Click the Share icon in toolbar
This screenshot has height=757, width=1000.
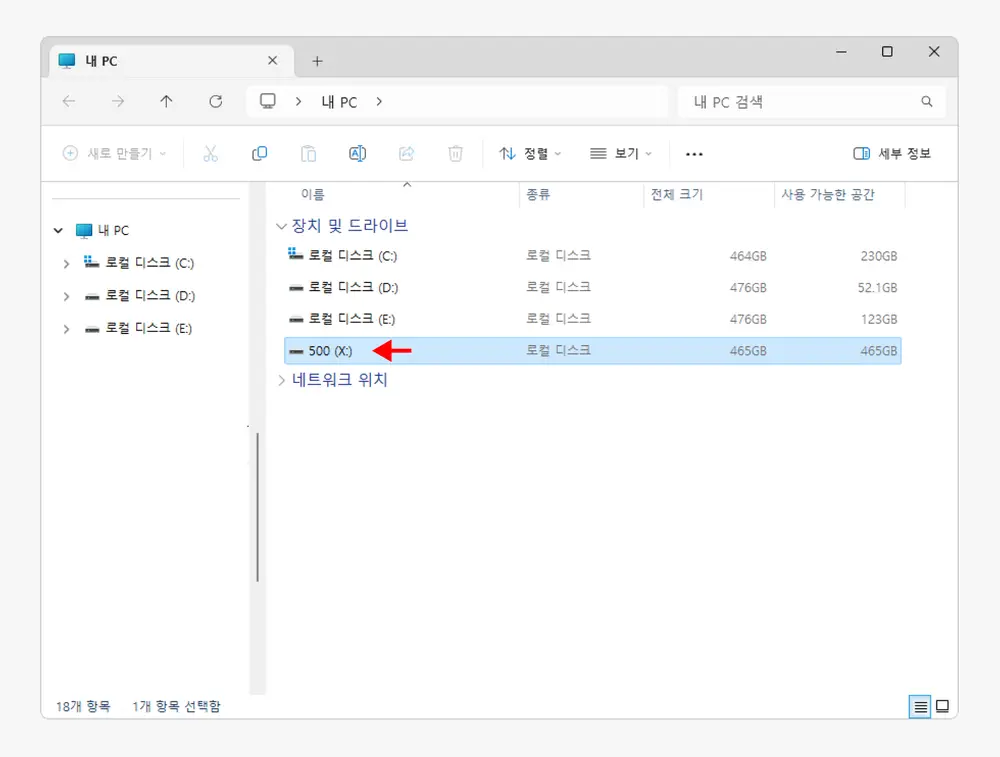[x=406, y=153]
